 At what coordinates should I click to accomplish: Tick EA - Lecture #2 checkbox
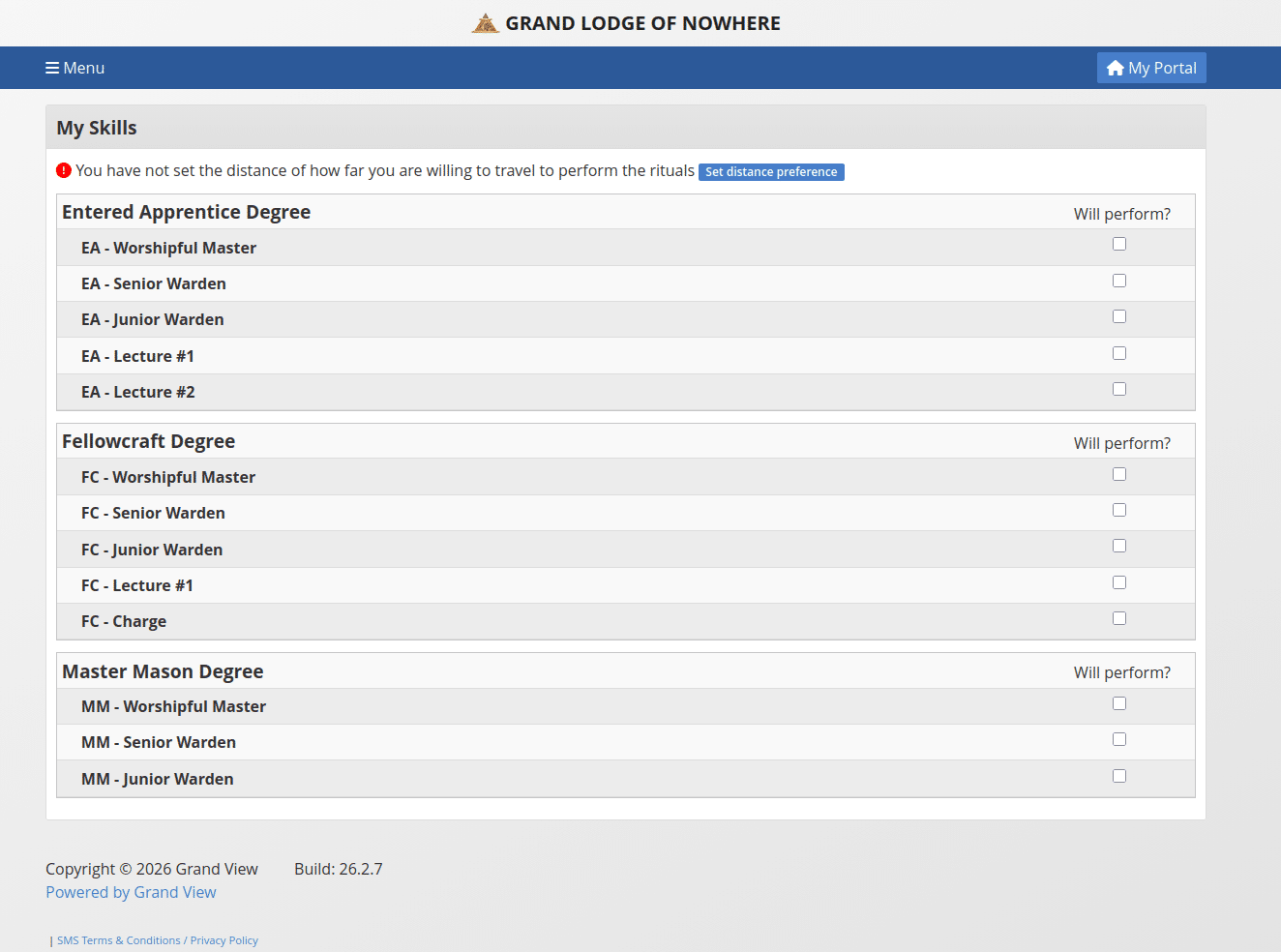click(1119, 389)
